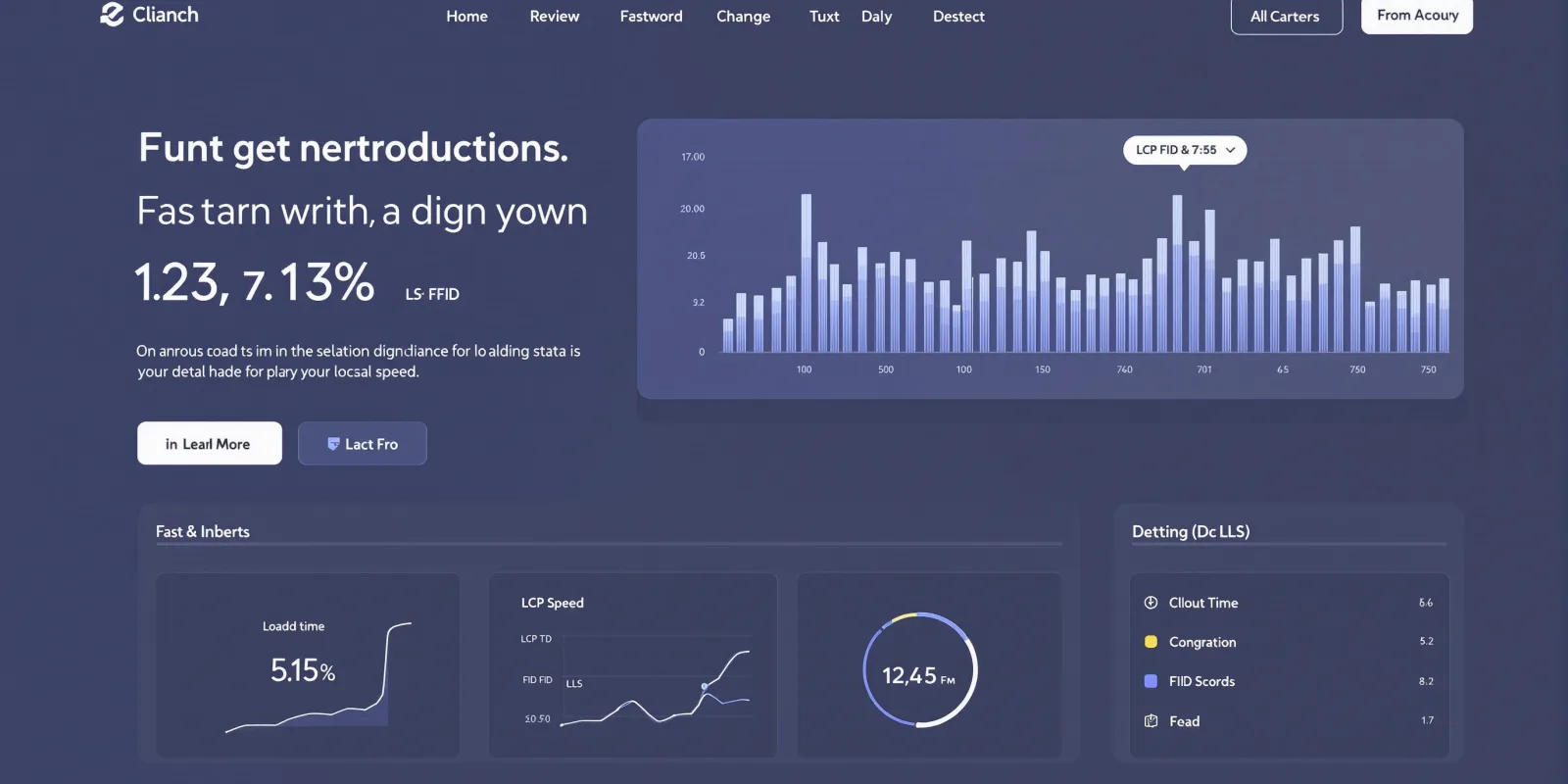Expand the LCP FID & 7:55 dropdown
1568x784 pixels.
pos(1185,150)
